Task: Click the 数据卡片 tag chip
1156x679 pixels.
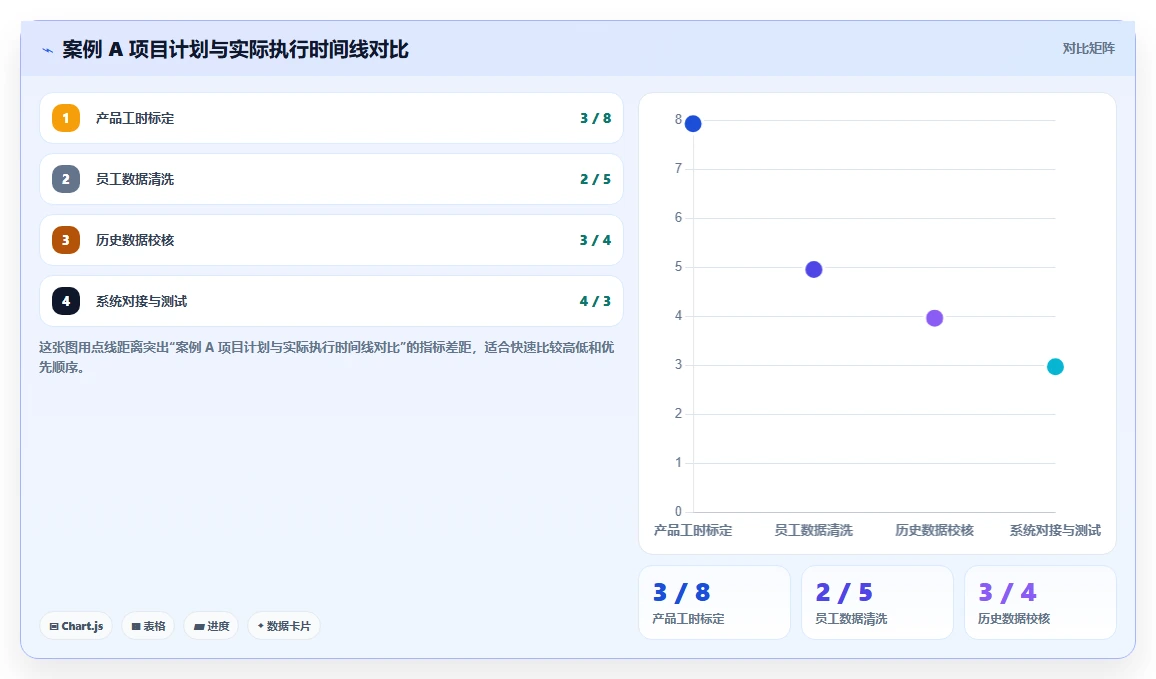Action: pyautogui.click(x=284, y=626)
